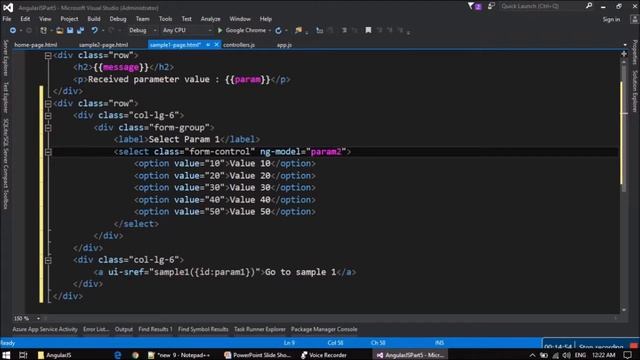Image resolution: width=640 pixels, height=360 pixels.
Task: Open the Azure App Service Activity tab
Action: click(45, 329)
